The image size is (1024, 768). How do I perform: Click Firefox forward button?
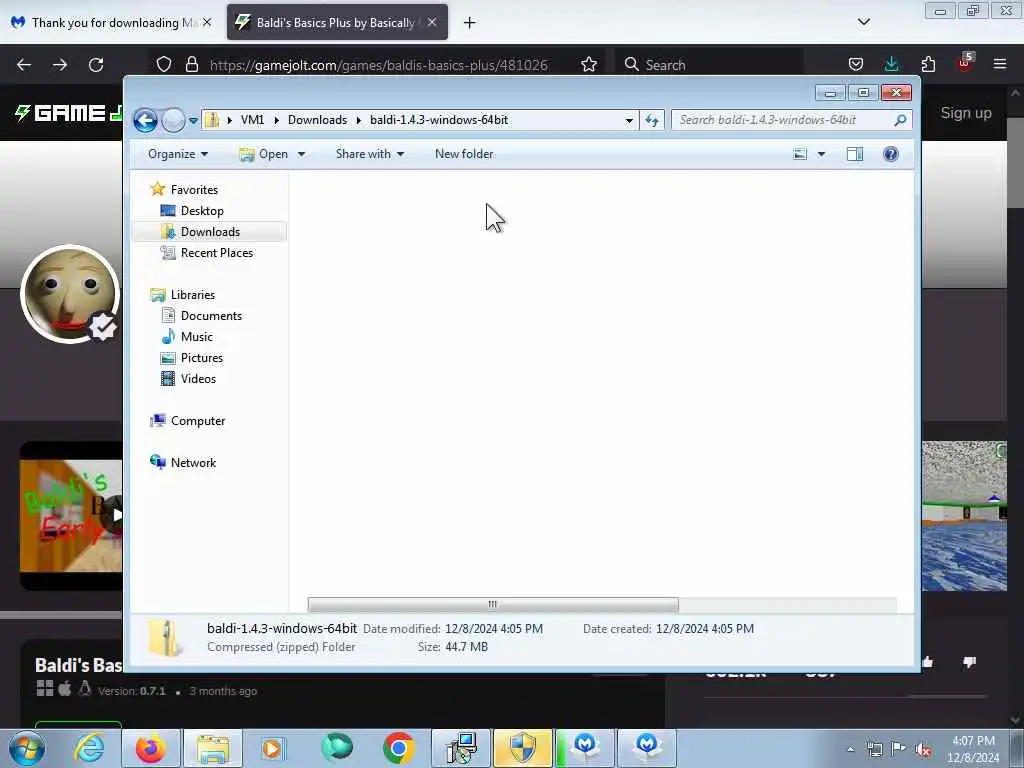coord(60,65)
